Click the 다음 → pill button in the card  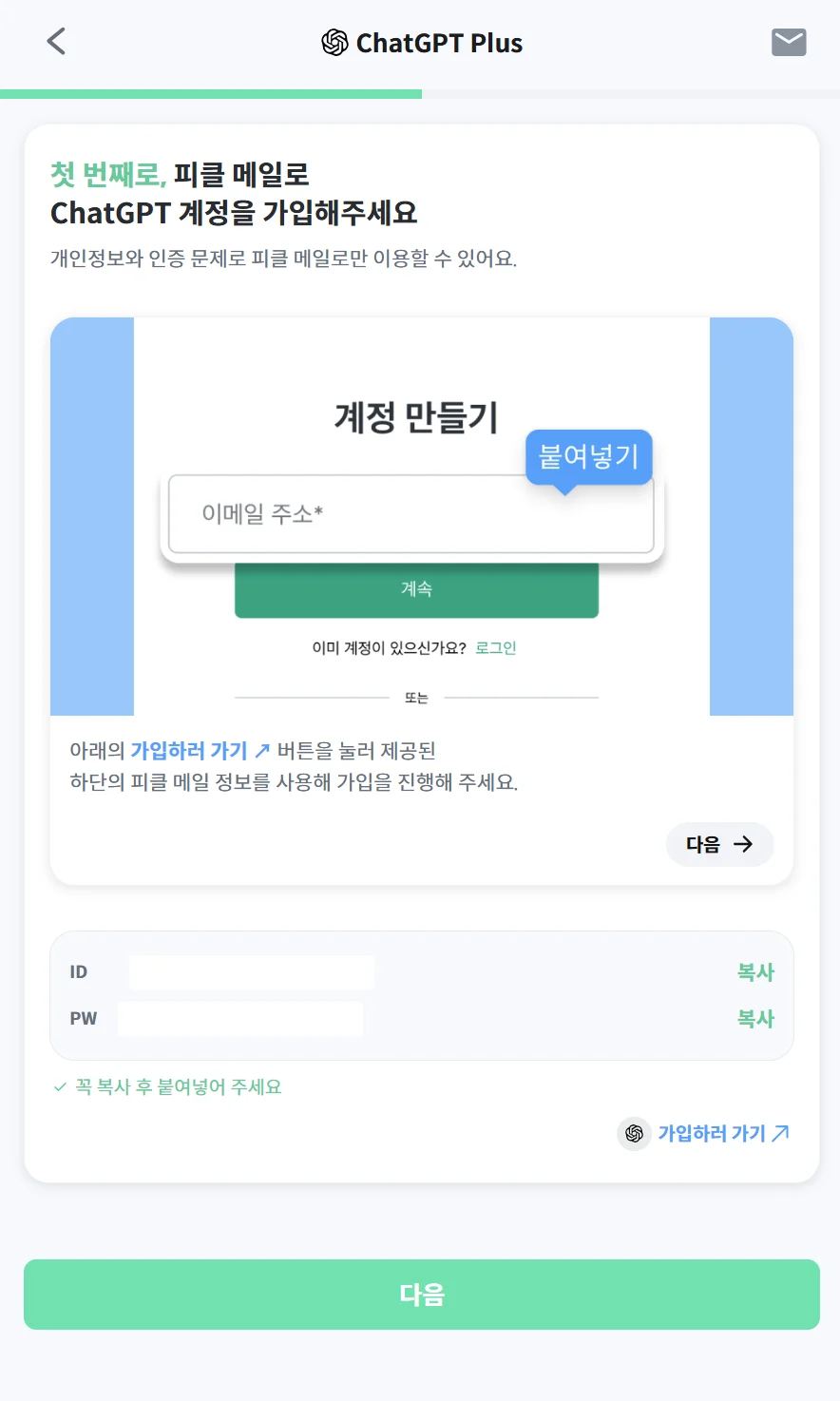click(x=719, y=844)
